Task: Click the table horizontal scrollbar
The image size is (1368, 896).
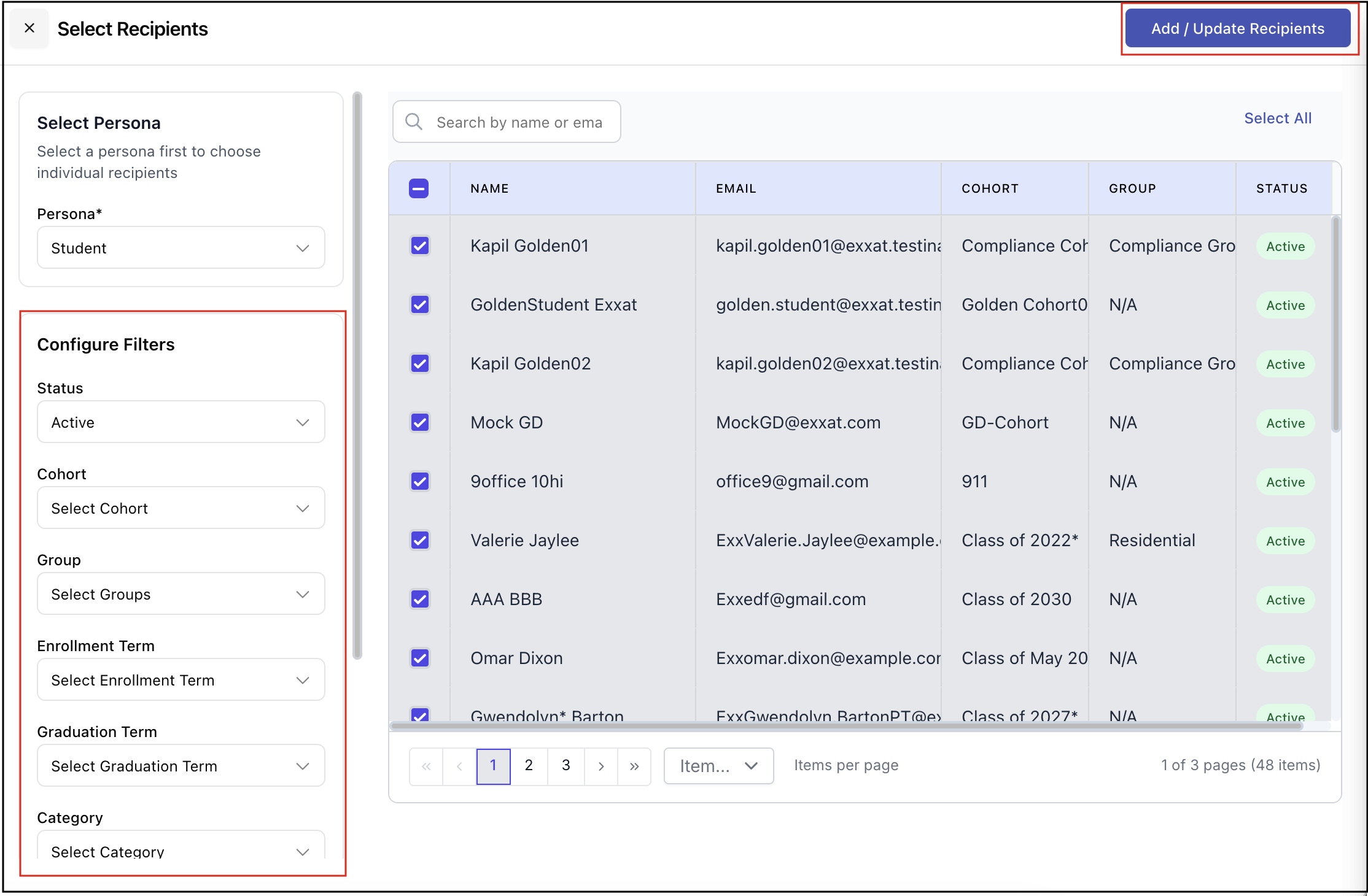Action: click(x=846, y=726)
